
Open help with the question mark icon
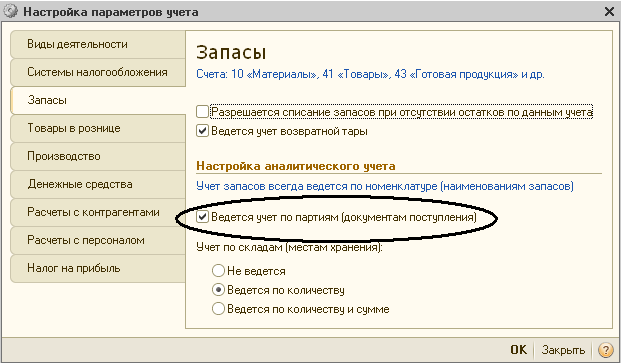click(x=606, y=350)
